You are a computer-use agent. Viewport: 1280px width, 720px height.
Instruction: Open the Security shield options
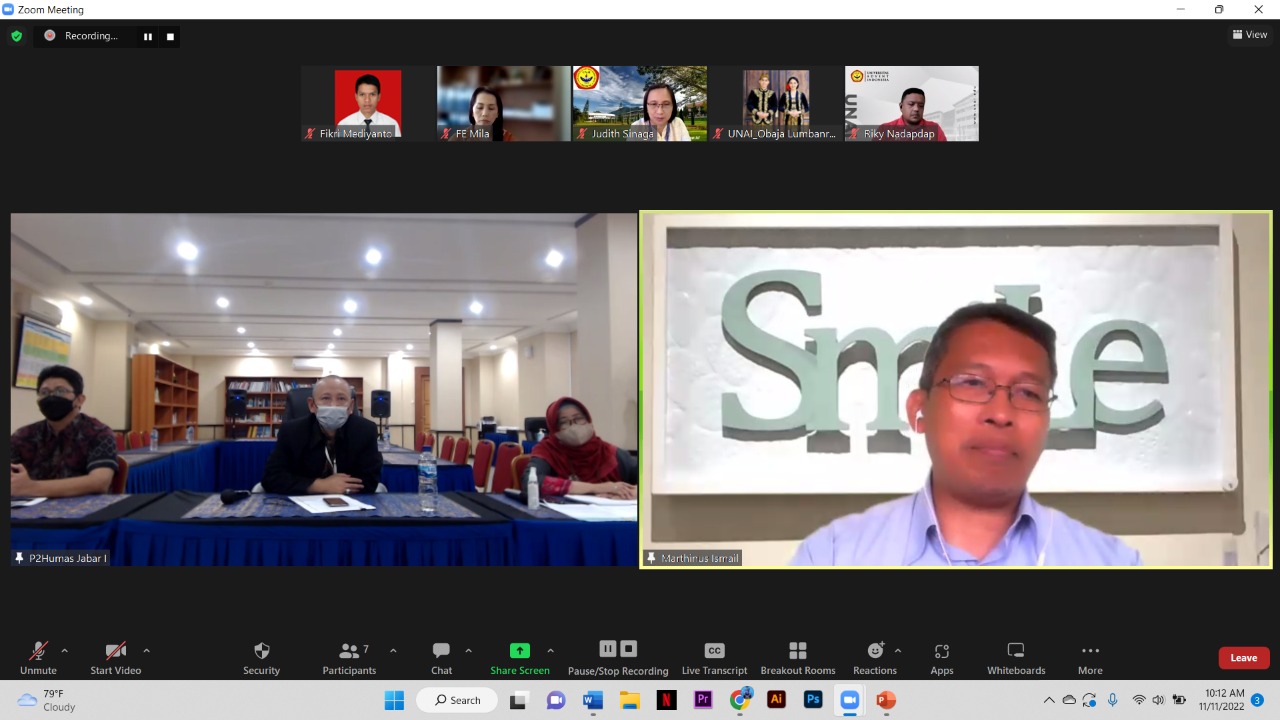pyautogui.click(x=261, y=656)
